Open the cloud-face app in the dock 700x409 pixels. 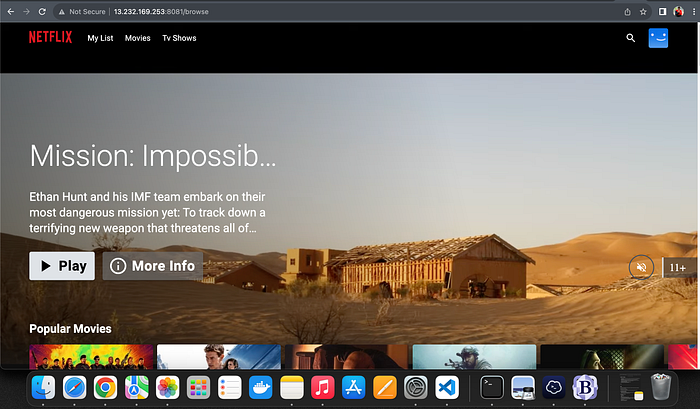point(554,387)
